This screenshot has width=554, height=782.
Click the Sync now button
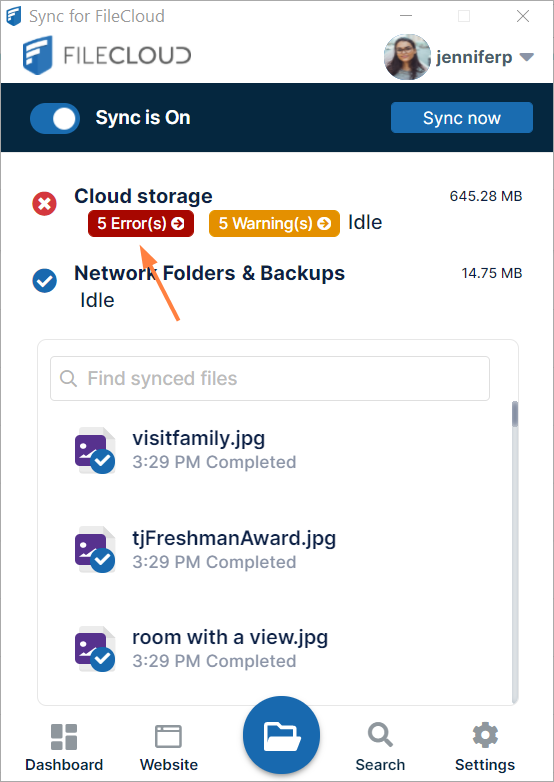(462, 118)
